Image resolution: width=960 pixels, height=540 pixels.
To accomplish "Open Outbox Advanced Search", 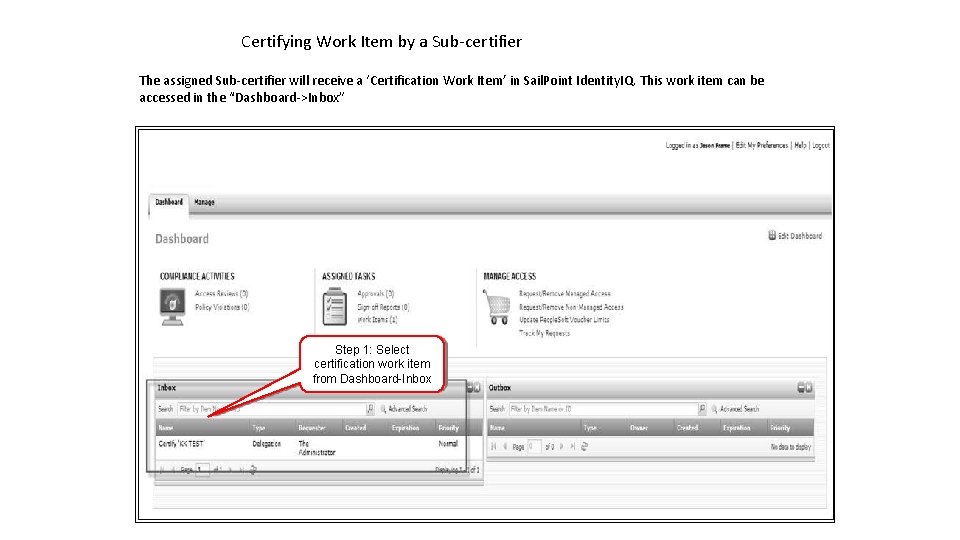I will coord(736,409).
